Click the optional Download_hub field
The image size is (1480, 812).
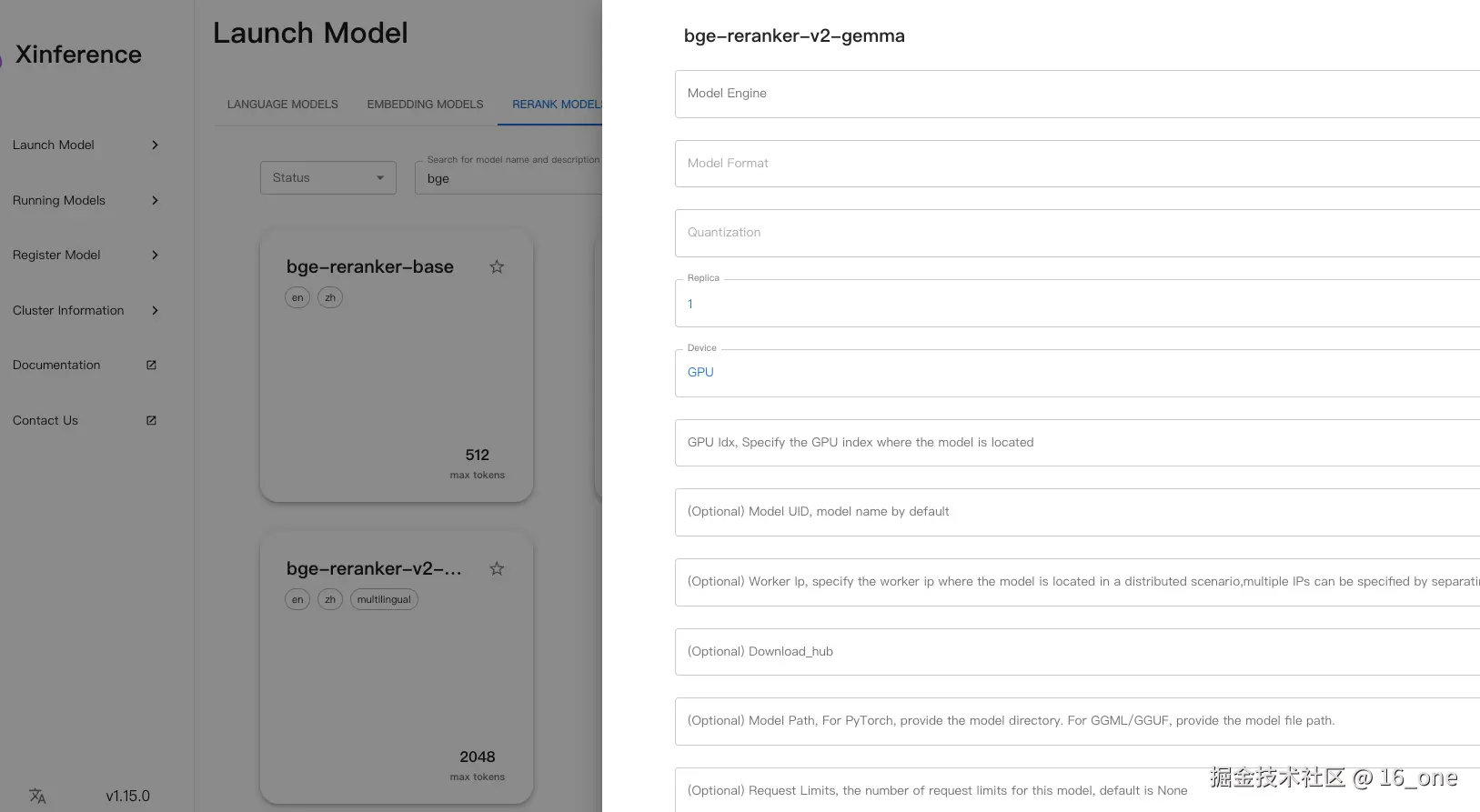(x=1077, y=652)
